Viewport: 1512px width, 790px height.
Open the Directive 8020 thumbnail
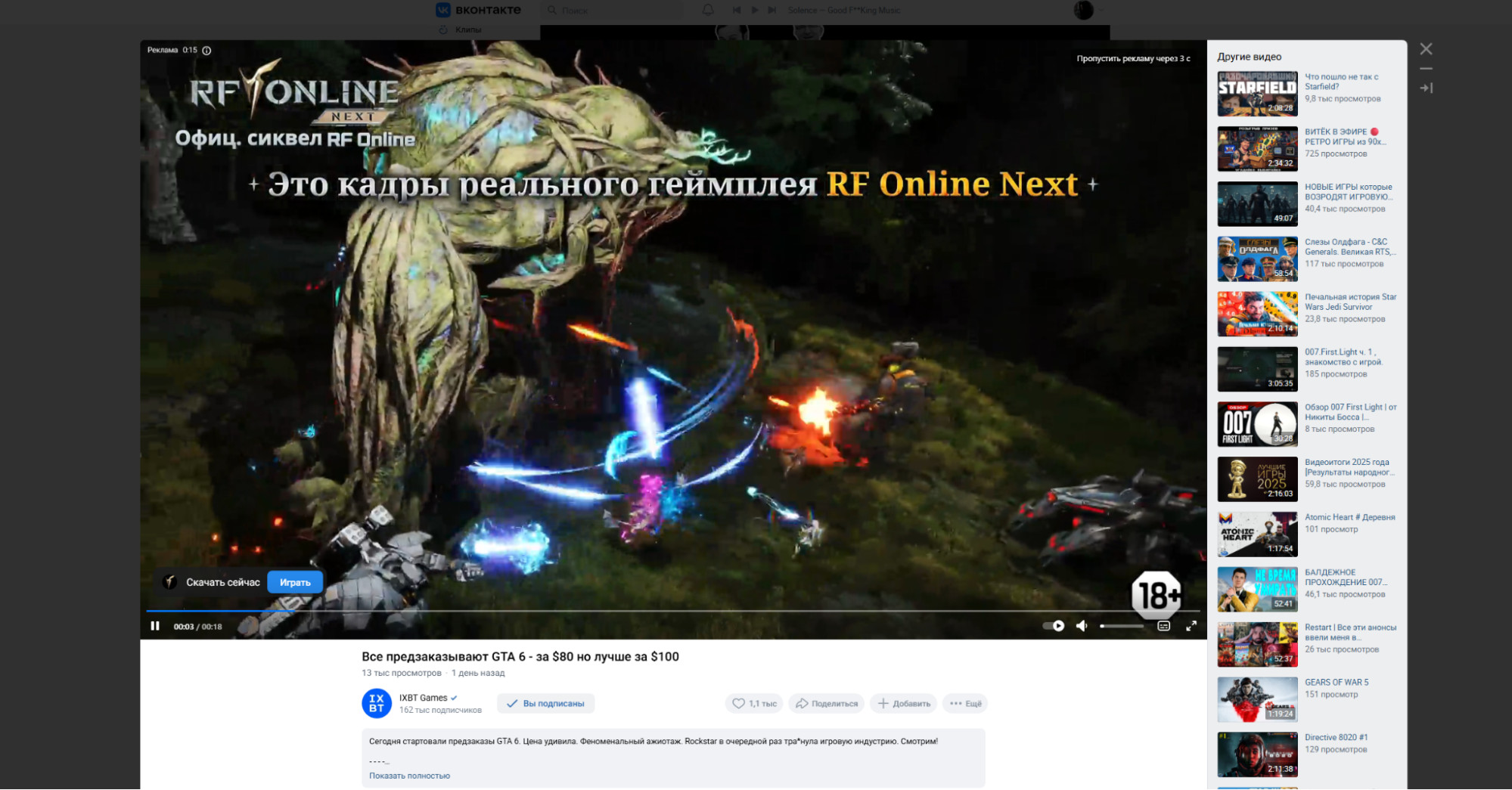pos(1257,755)
